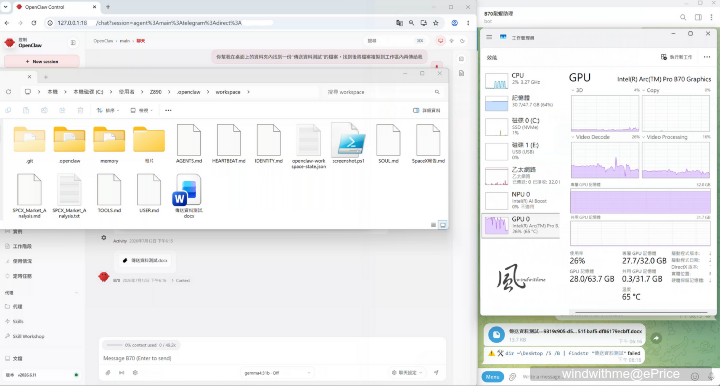Screen dimensions: 720x386
Task: Click the .openclaw breadcrumb segment
Action: pos(188,92)
